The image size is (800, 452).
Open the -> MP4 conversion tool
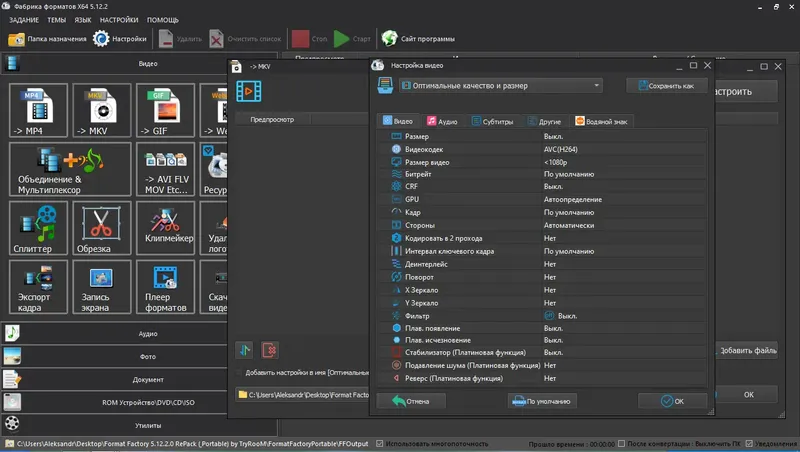[x=38, y=110]
